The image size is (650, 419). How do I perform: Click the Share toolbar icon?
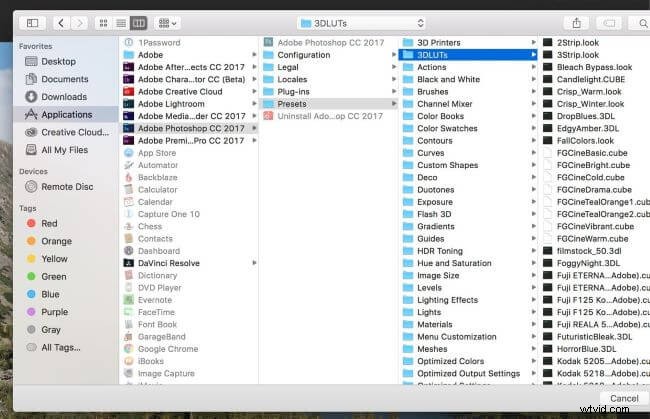pyautogui.click(x=576, y=22)
